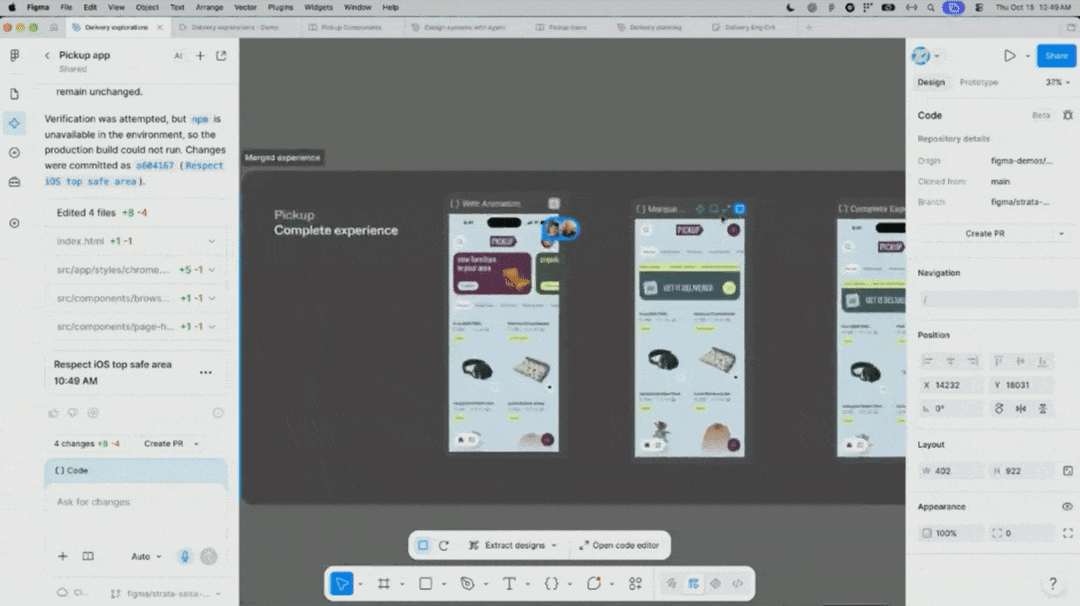
Task: Switch to the Prototype tab
Action: point(979,82)
